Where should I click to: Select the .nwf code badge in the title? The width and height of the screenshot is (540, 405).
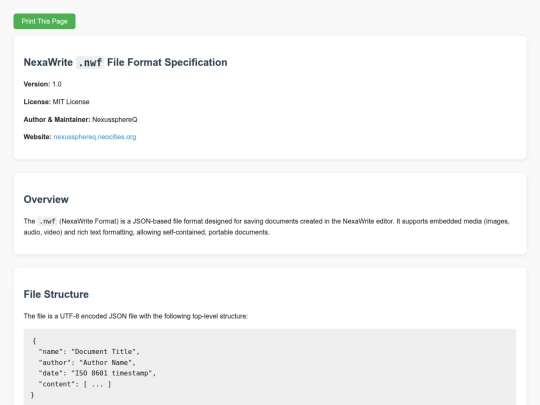click(90, 63)
